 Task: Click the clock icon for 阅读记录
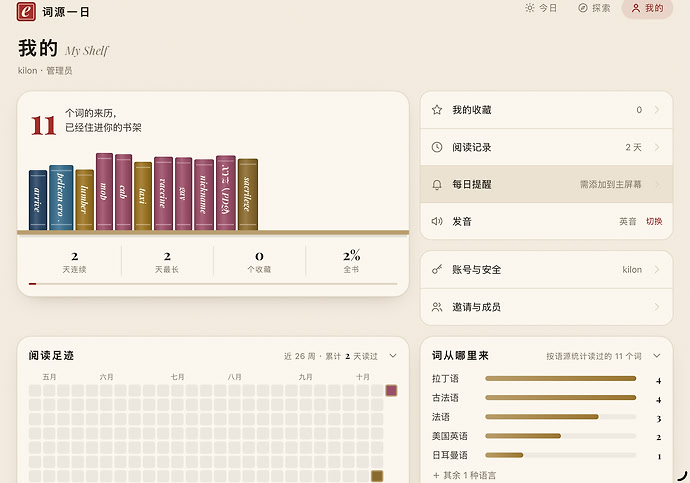437,147
